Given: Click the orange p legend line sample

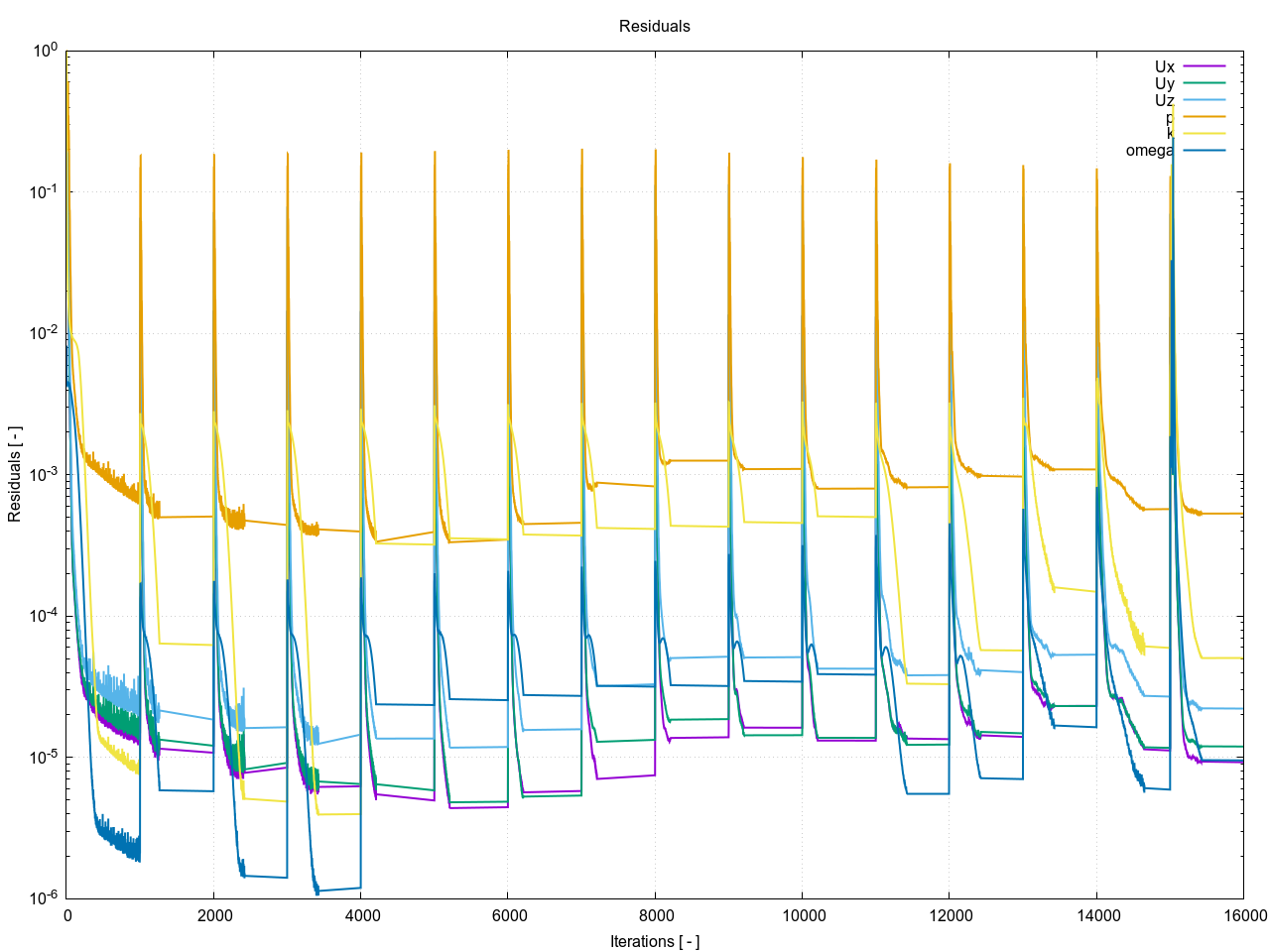Looking at the screenshot, I should tap(1204, 117).
